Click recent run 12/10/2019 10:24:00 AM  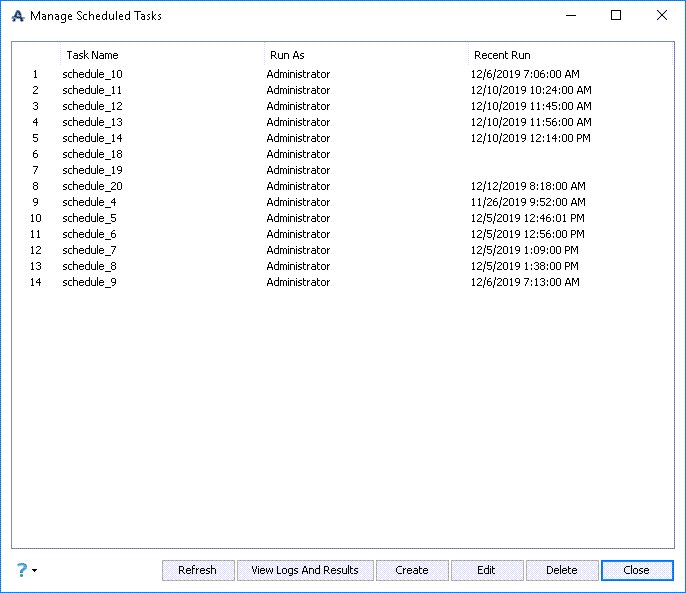pos(531,90)
